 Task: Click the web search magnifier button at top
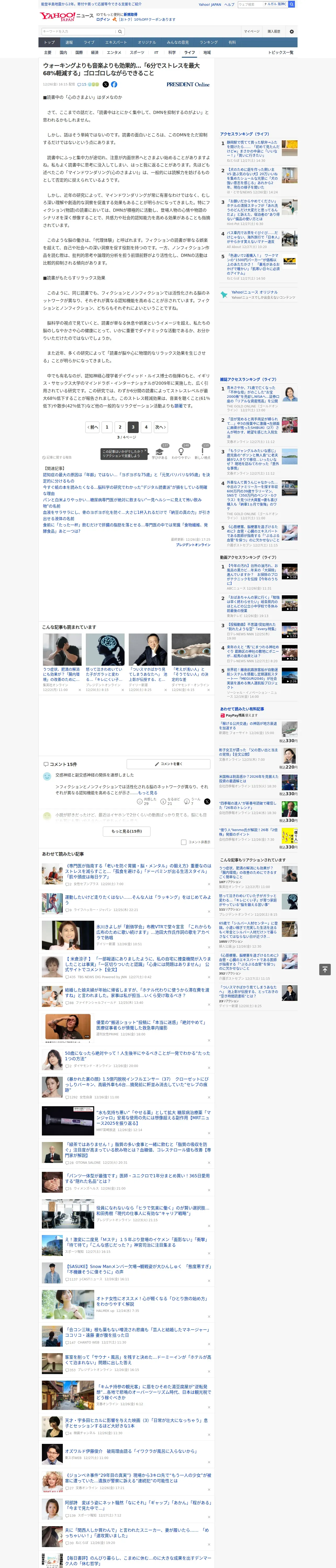pos(292,4)
